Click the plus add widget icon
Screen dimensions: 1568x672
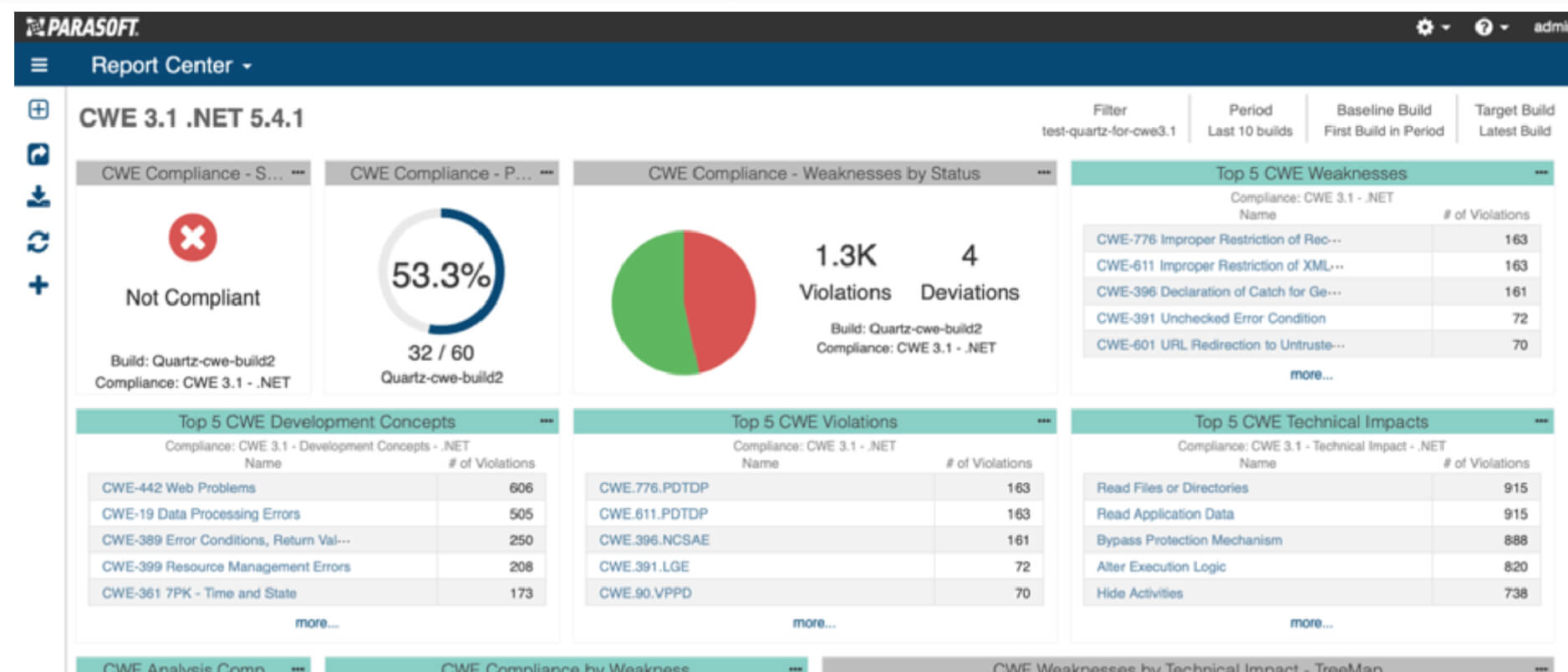(x=38, y=285)
